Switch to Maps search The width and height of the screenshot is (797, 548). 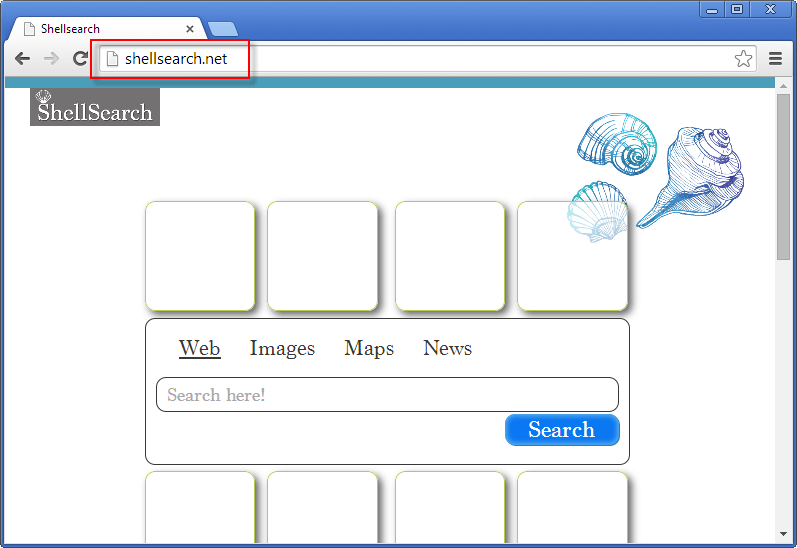tap(369, 348)
